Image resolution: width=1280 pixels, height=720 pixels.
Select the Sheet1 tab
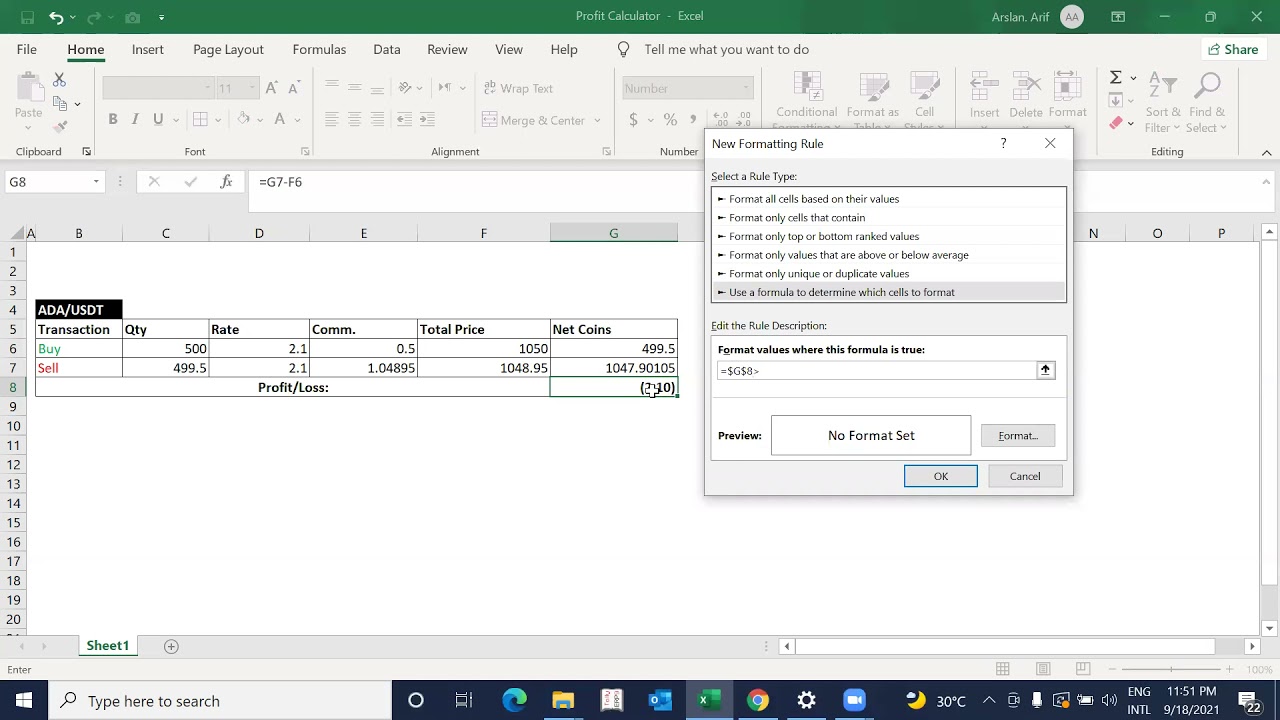coord(108,646)
